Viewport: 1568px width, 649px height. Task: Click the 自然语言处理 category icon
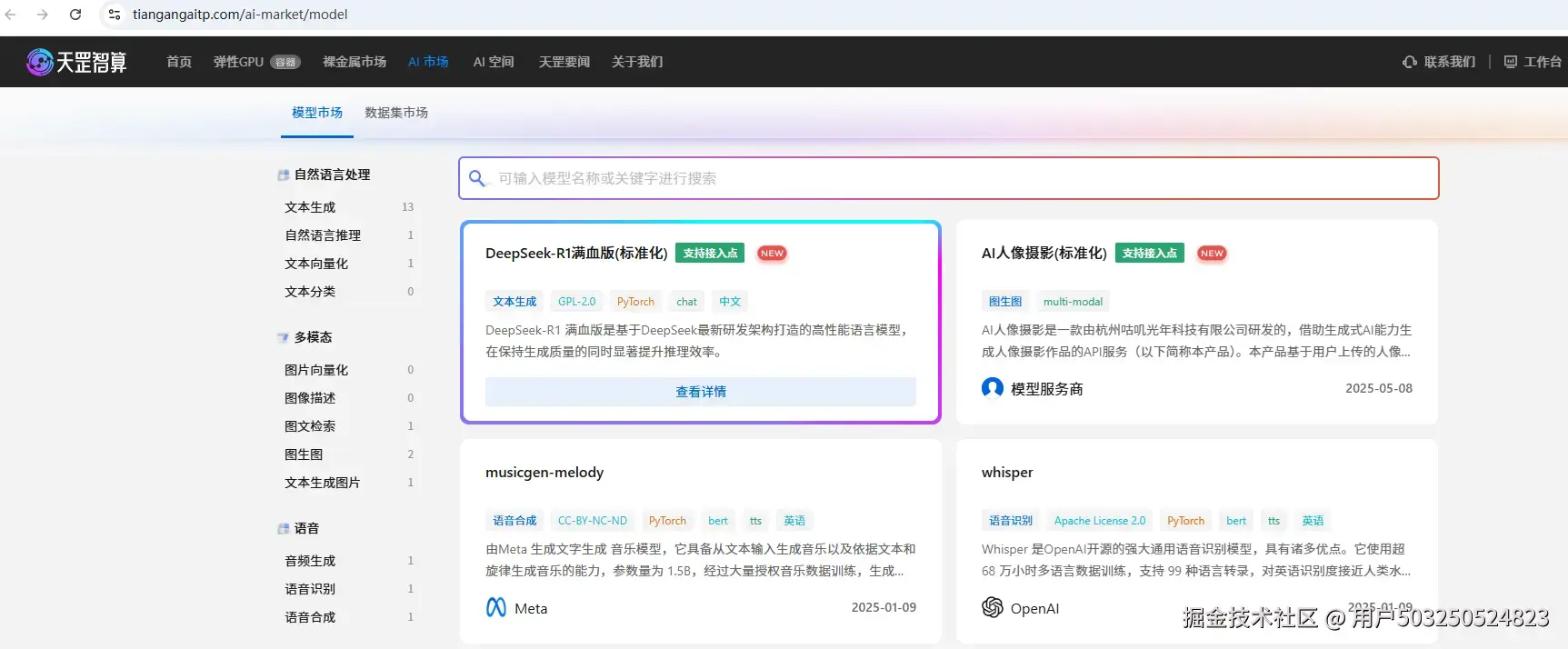(284, 175)
